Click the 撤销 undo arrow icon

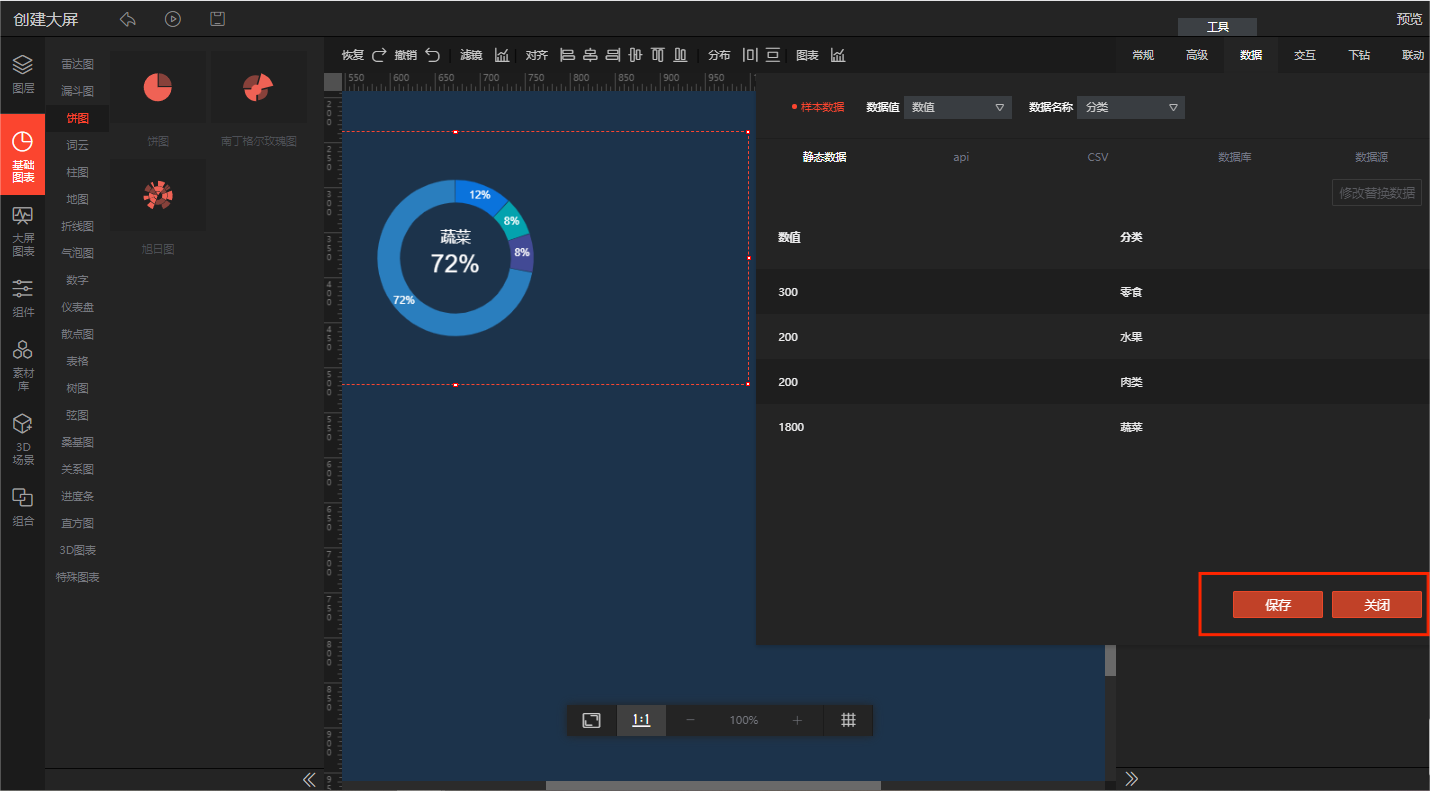click(432, 55)
